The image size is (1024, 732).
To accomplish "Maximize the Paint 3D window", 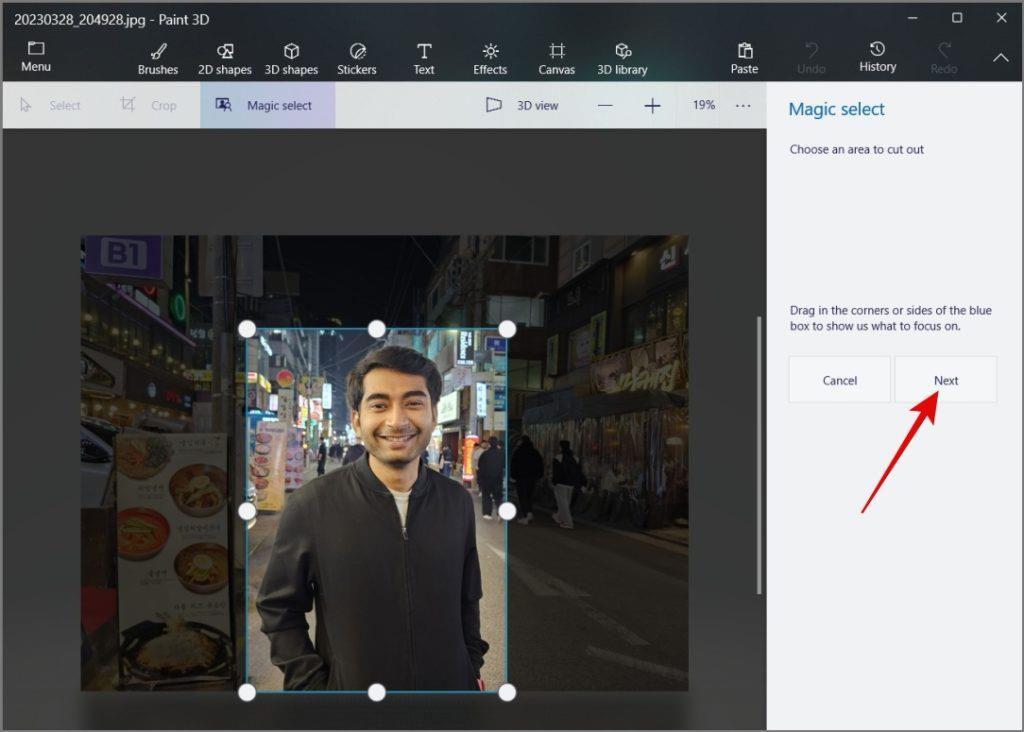I will 957,18.
